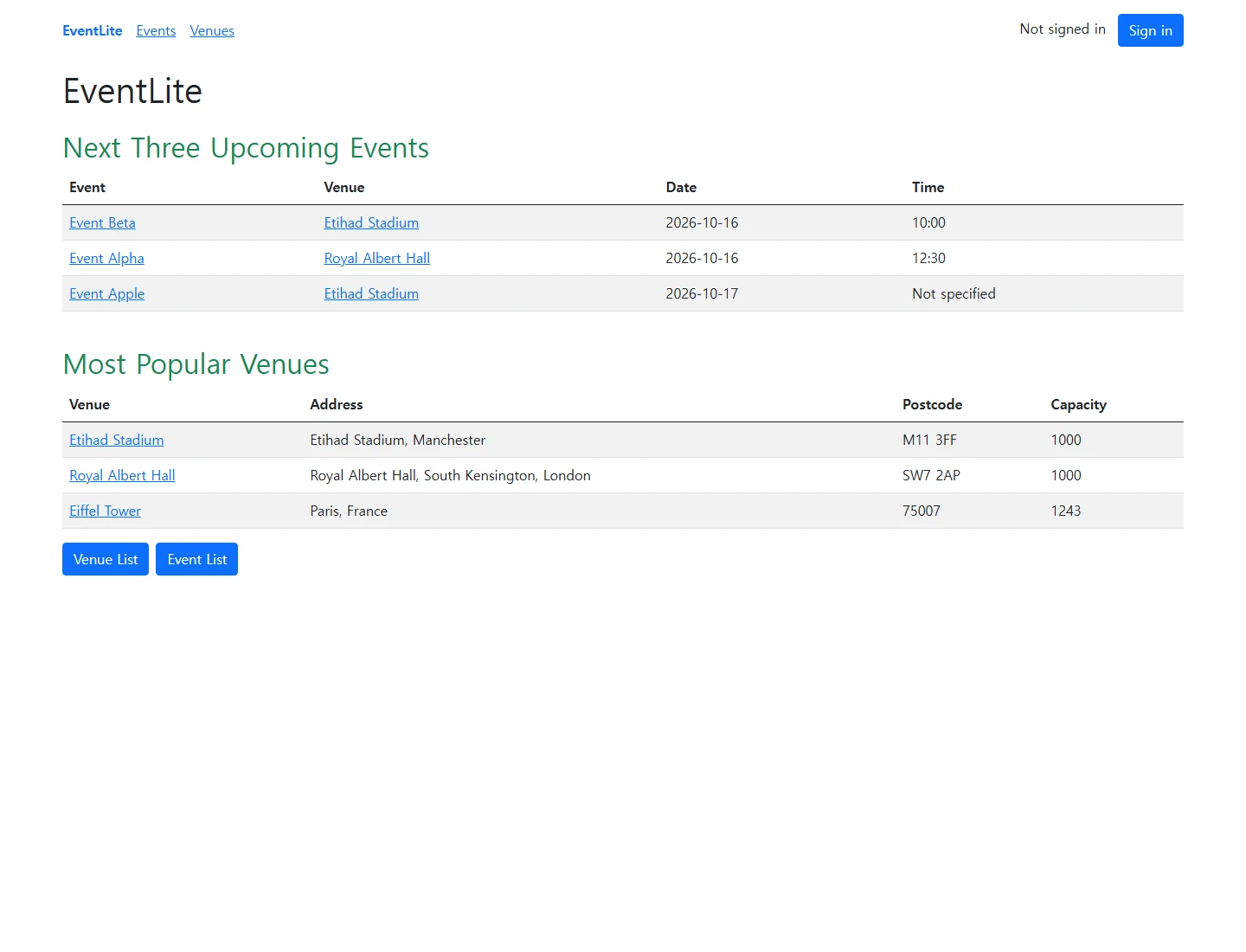Image resolution: width=1246 pixels, height=952 pixels.
Task: Open Royal Albert Hall link in Event Alpha row
Action: tap(376, 258)
